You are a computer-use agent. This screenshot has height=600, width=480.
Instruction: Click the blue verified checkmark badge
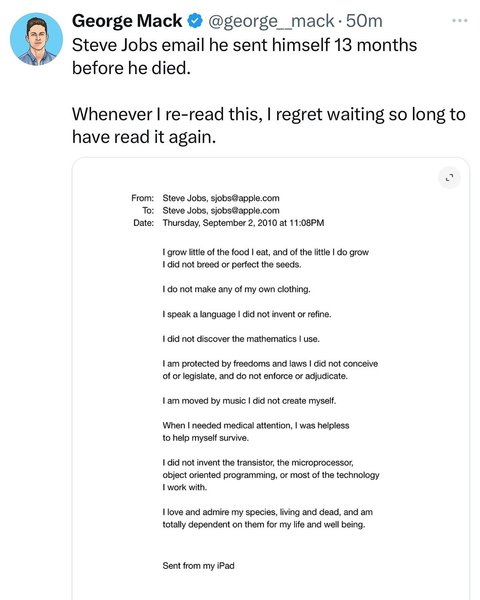pos(195,21)
